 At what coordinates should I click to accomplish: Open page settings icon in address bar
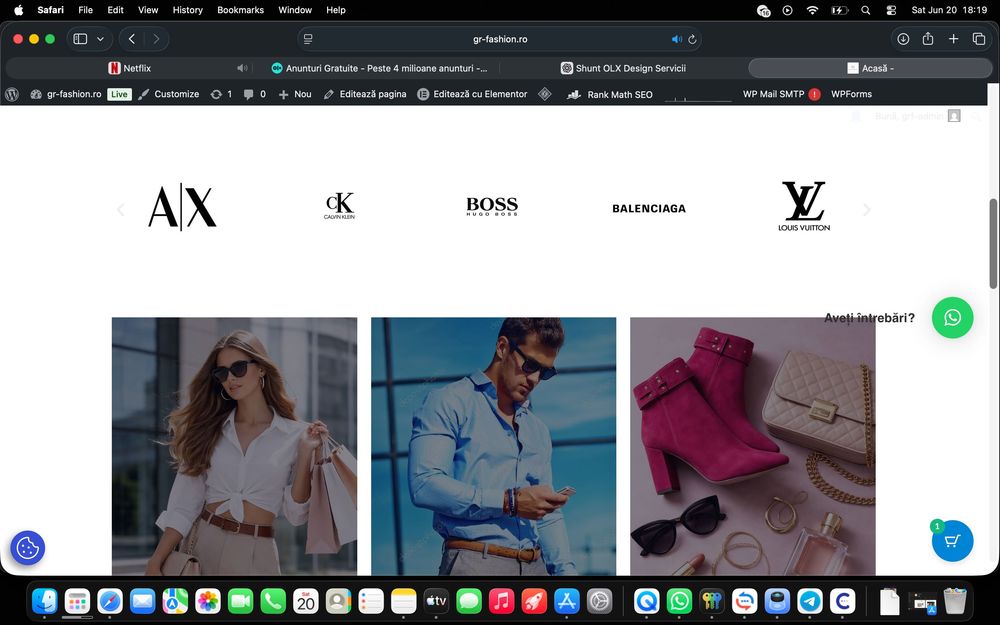coord(308,39)
